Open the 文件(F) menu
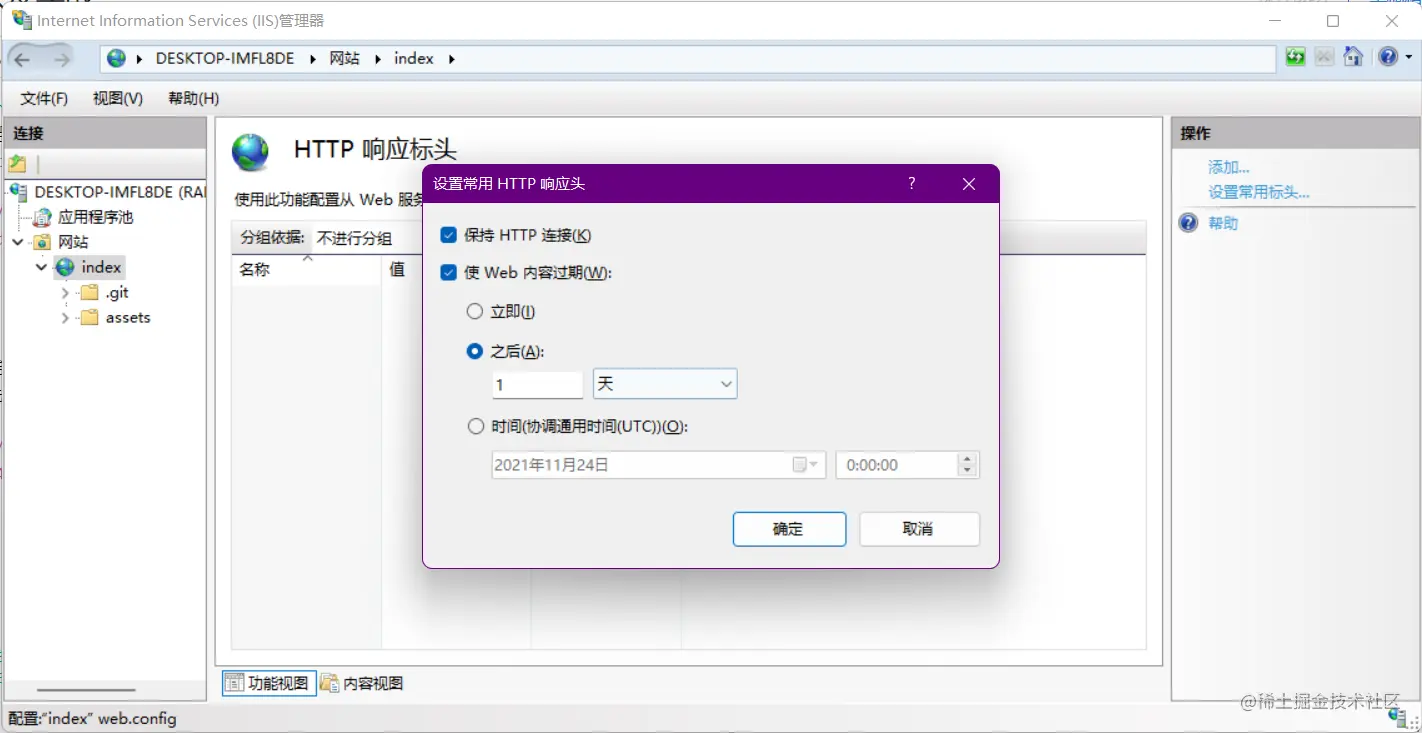This screenshot has height=733, width=1422. click(x=44, y=98)
